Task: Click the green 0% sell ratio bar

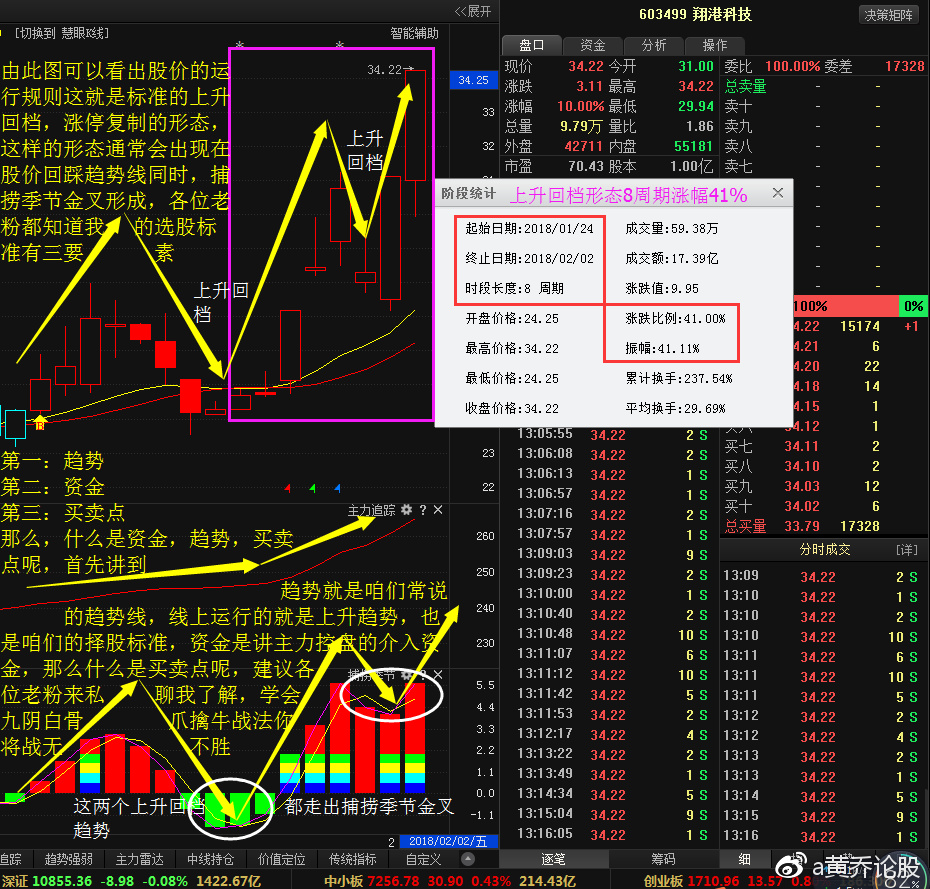Action: click(913, 306)
